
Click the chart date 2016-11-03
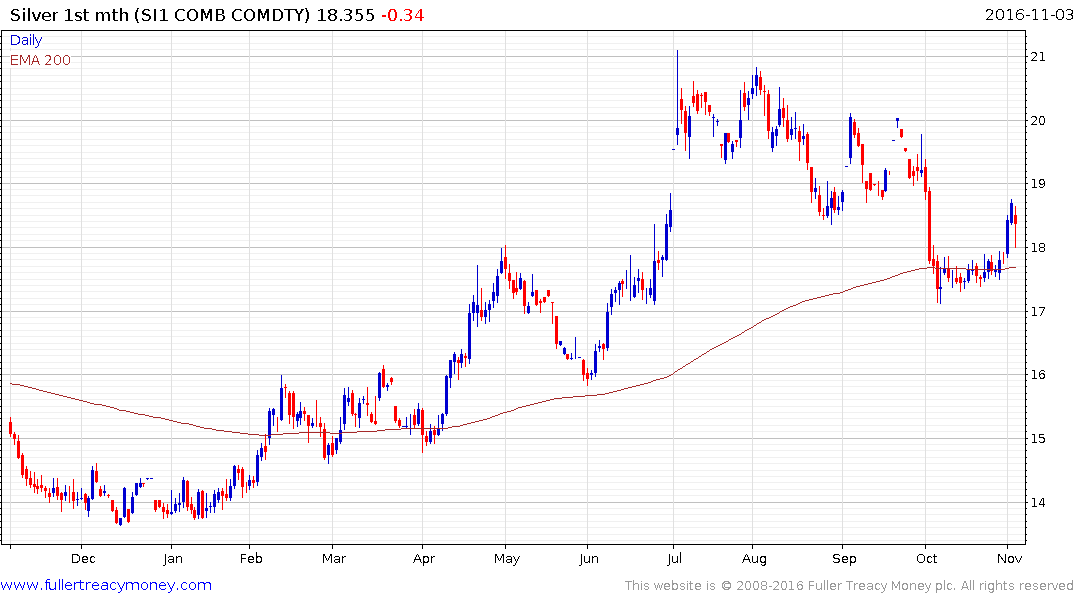click(1028, 14)
